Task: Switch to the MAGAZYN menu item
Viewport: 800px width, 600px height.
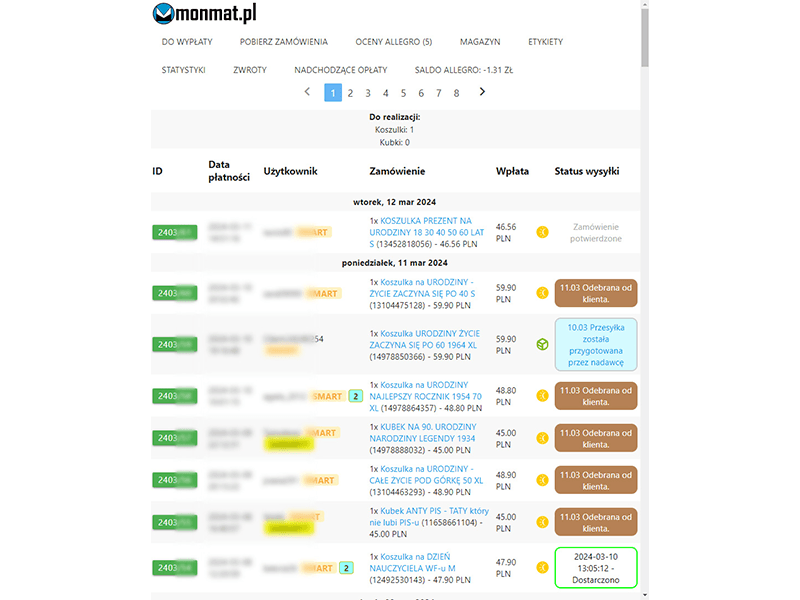Action: pyautogui.click(x=480, y=42)
